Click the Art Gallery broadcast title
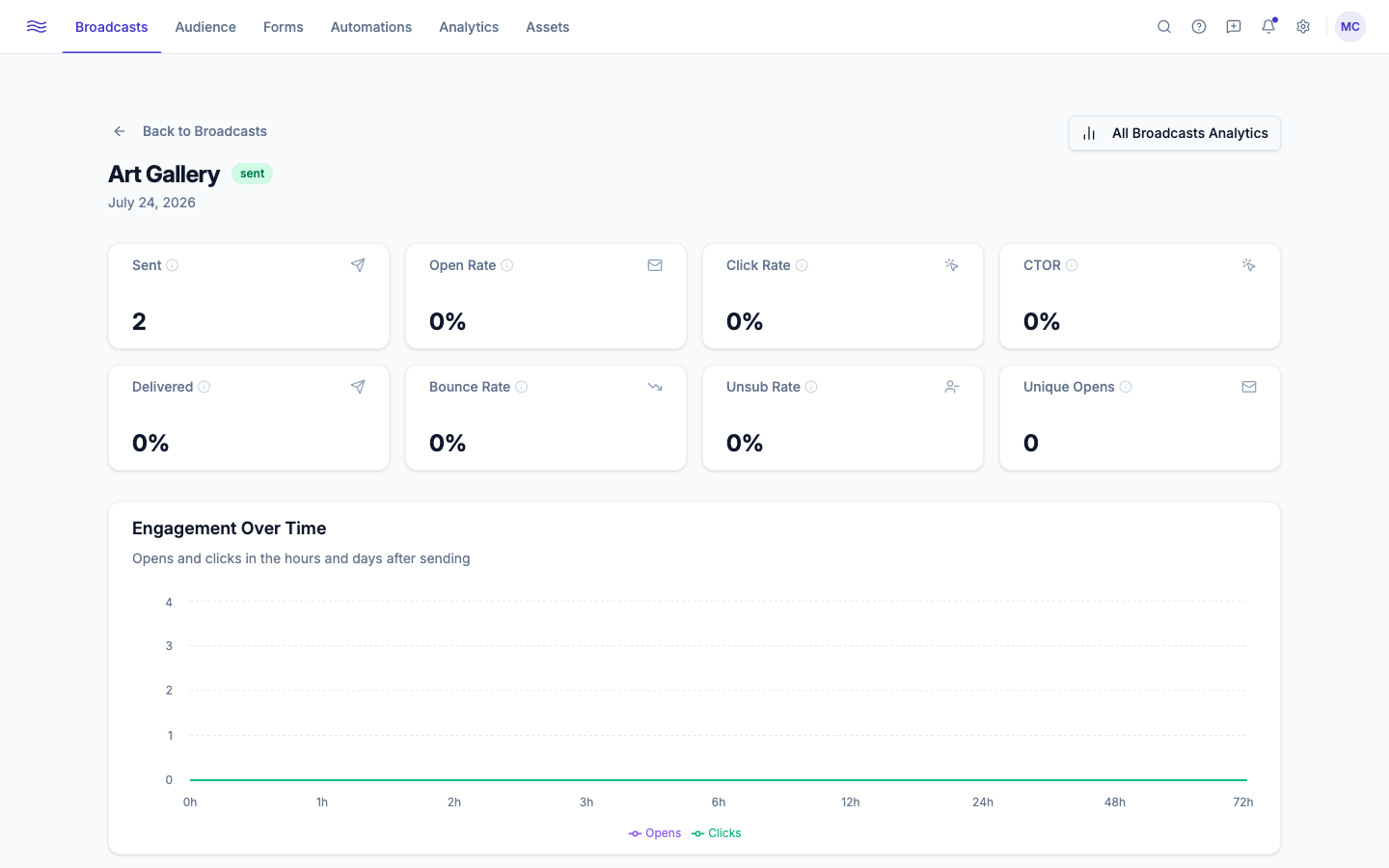 pos(164,175)
